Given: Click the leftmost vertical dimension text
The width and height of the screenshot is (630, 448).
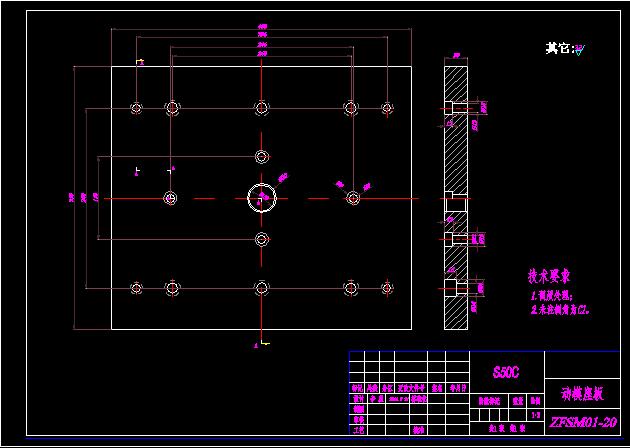Looking at the screenshot, I should (x=72, y=197).
